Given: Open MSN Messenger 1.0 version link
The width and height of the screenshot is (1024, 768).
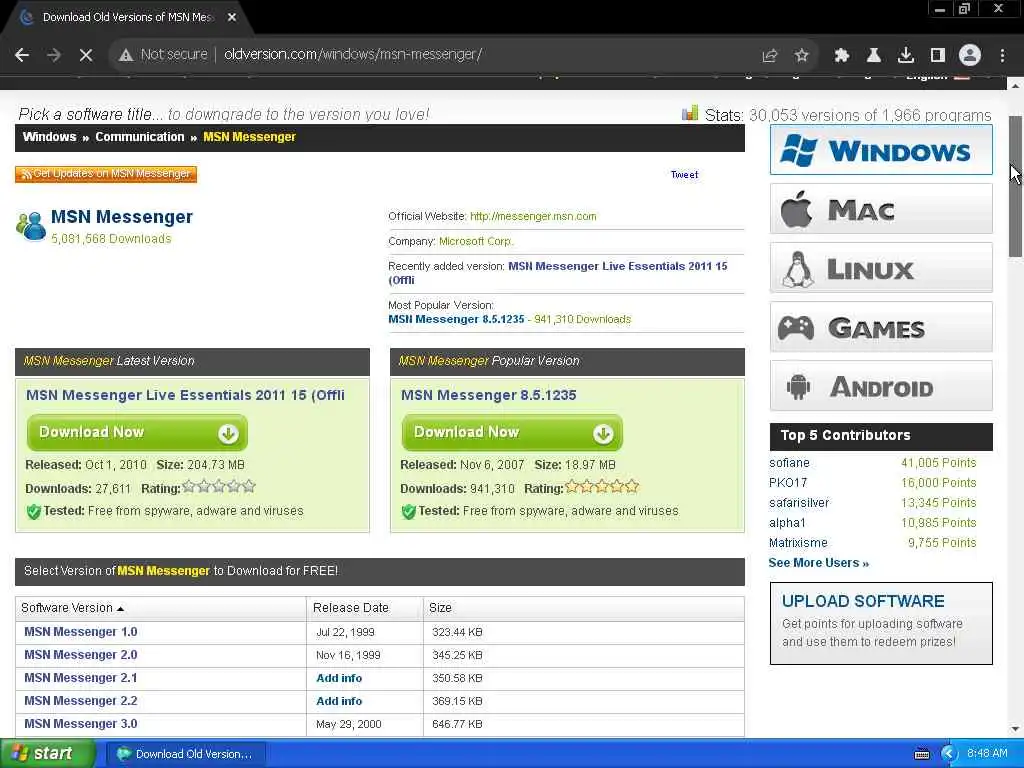Looking at the screenshot, I should tap(80, 632).
